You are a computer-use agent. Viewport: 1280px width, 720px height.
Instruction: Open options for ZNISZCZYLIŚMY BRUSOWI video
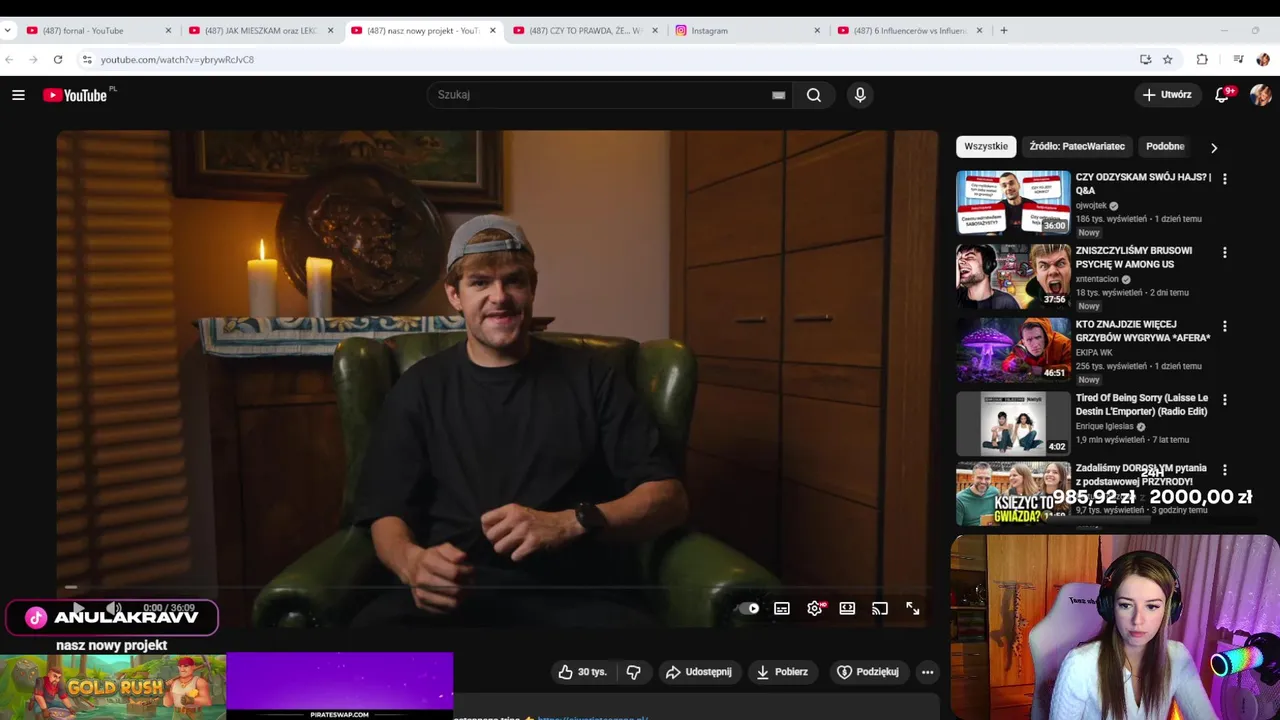point(1224,253)
